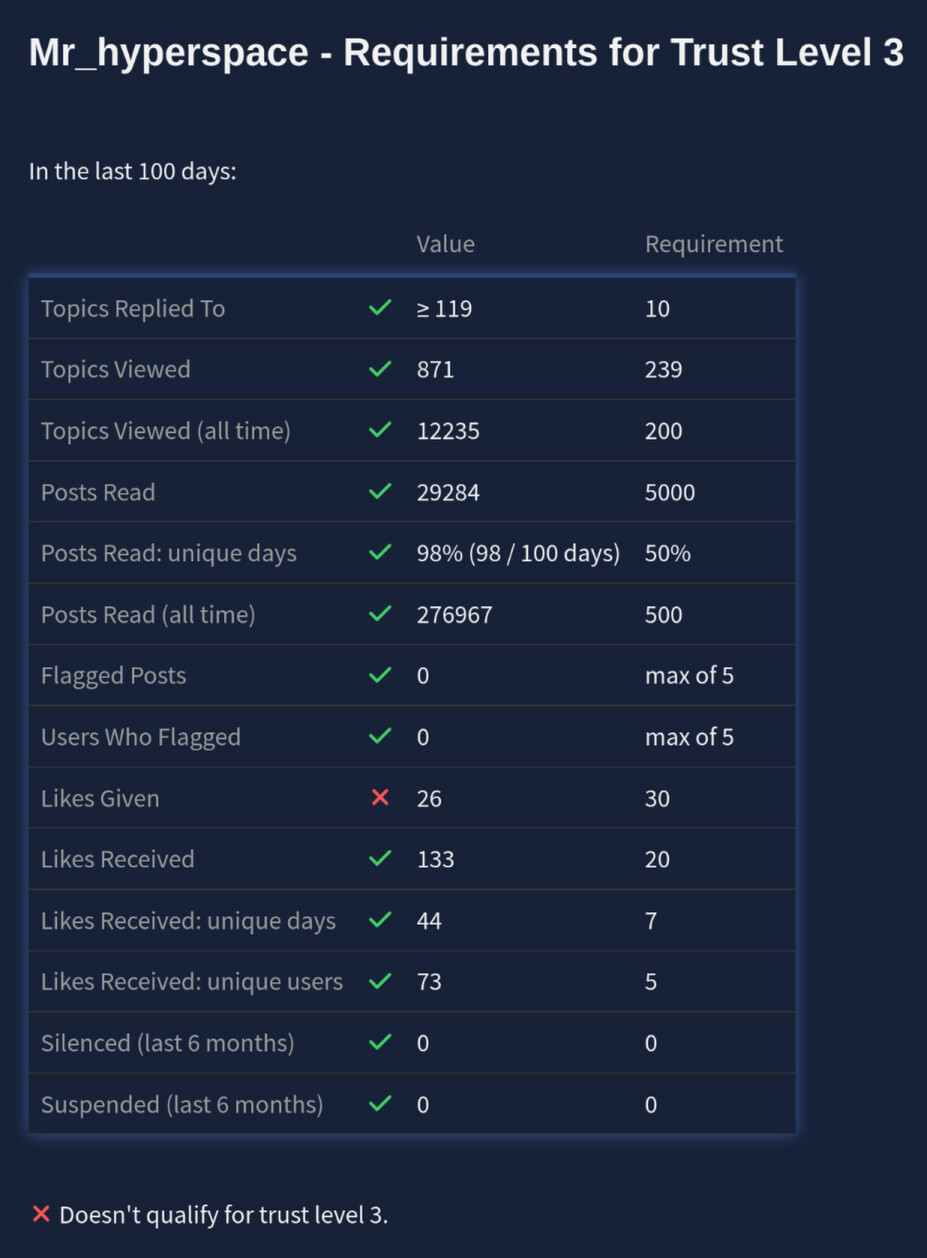Screen dimensions: 927x1258
Task: Click the checkmark beside Suspended (last 6 months)
Action: point(379,1104)
